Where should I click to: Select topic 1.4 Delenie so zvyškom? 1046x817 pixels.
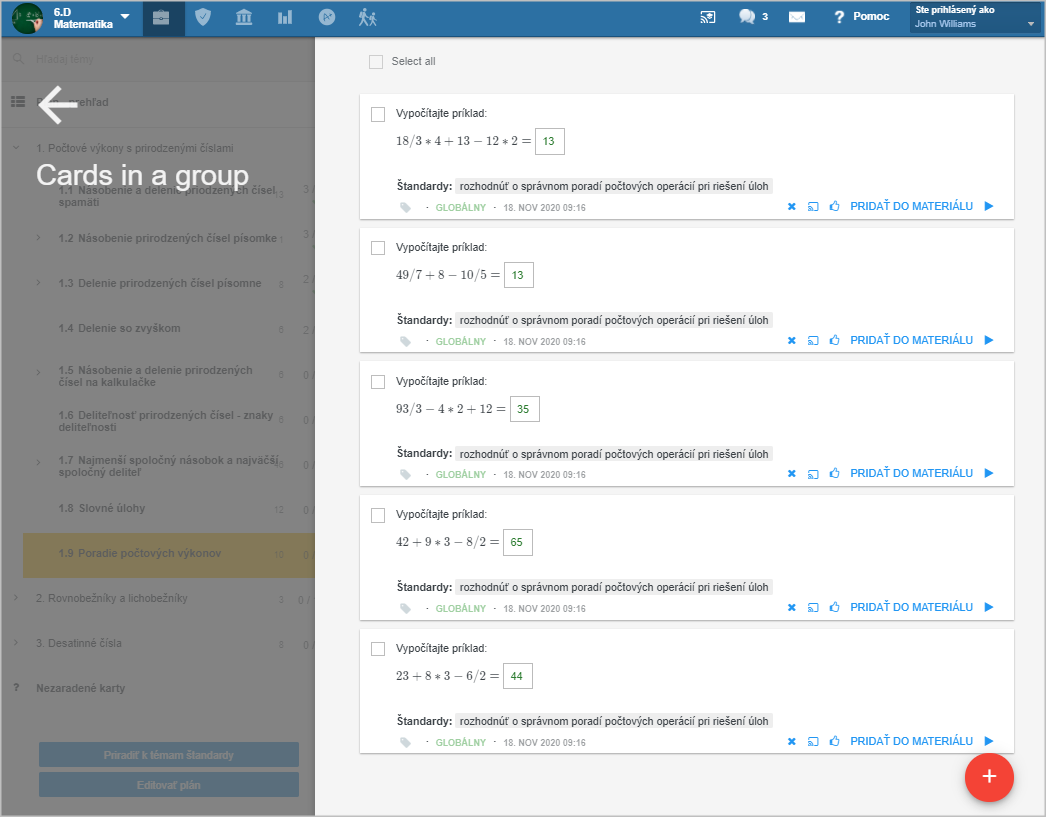(x=119, y=328)
